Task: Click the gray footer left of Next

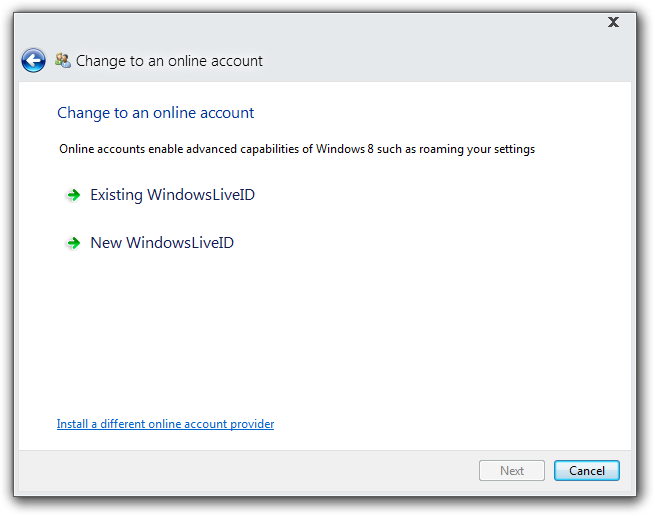Action: point(250,471)
